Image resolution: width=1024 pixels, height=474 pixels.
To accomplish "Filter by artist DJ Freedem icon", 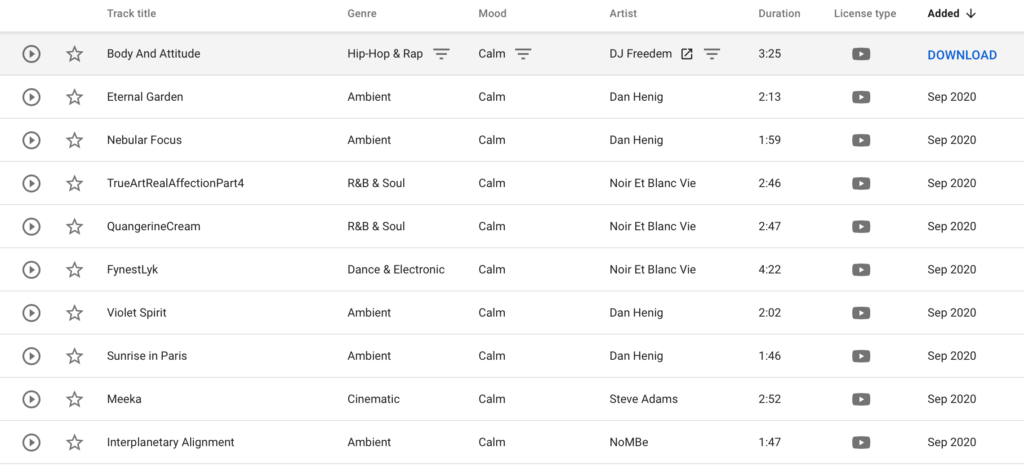I will pos(712,54).
